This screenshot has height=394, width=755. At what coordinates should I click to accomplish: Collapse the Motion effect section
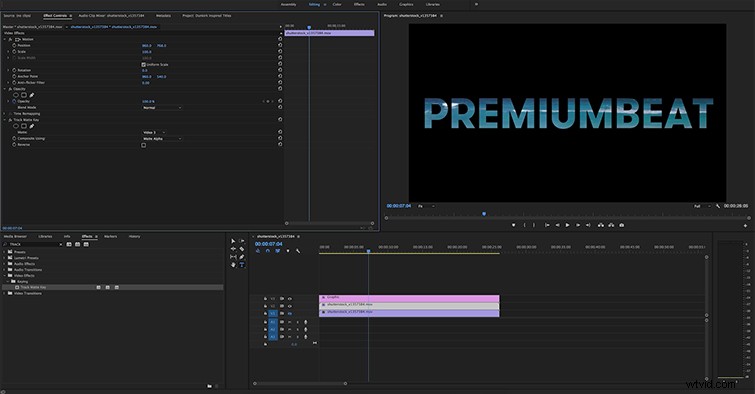tap(5, 39)
